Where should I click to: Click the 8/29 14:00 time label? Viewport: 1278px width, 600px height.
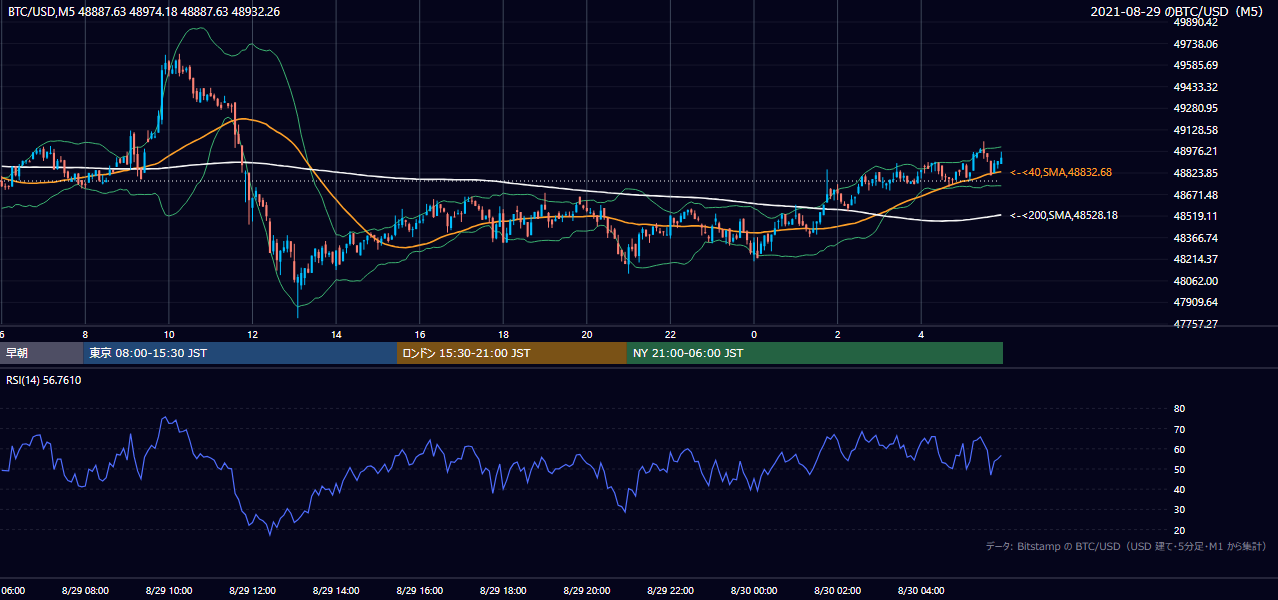click(336, 591)
